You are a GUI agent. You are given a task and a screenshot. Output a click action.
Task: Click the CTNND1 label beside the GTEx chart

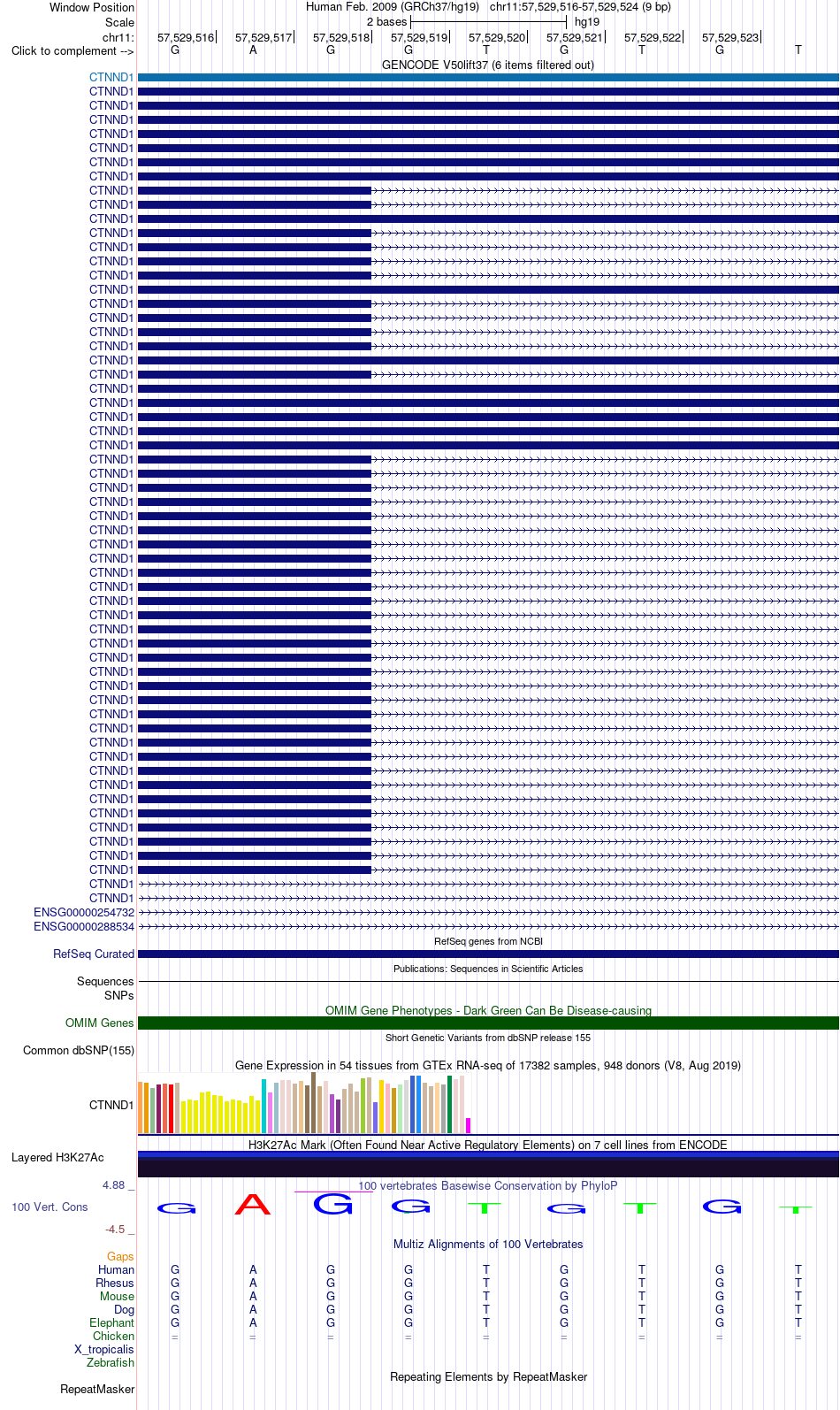(111, 1105)
